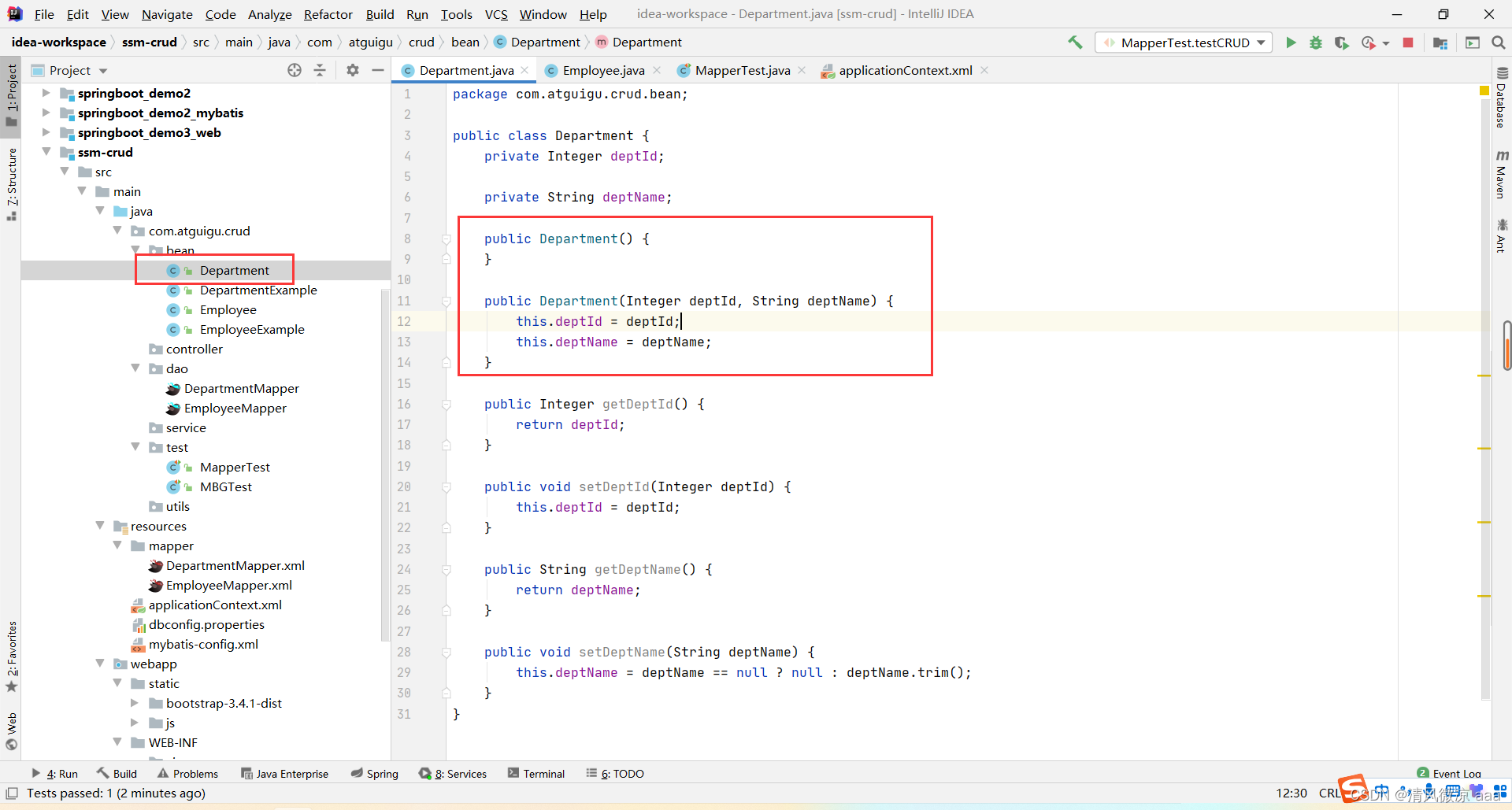Fold the setDeptName method at line 28
The height and width of the screenshot is (810, 1512).
coord(447,652)
